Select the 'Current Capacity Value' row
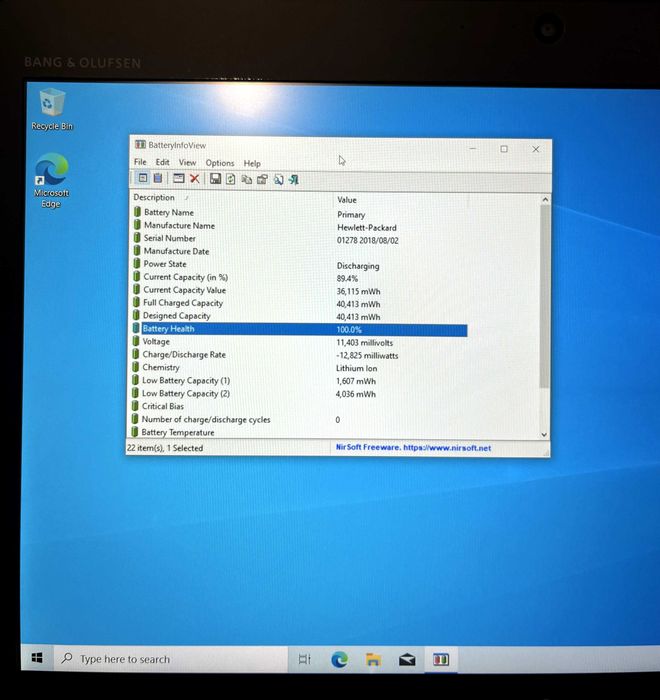This screenshot has width=660, height=700. pos(299,291)
